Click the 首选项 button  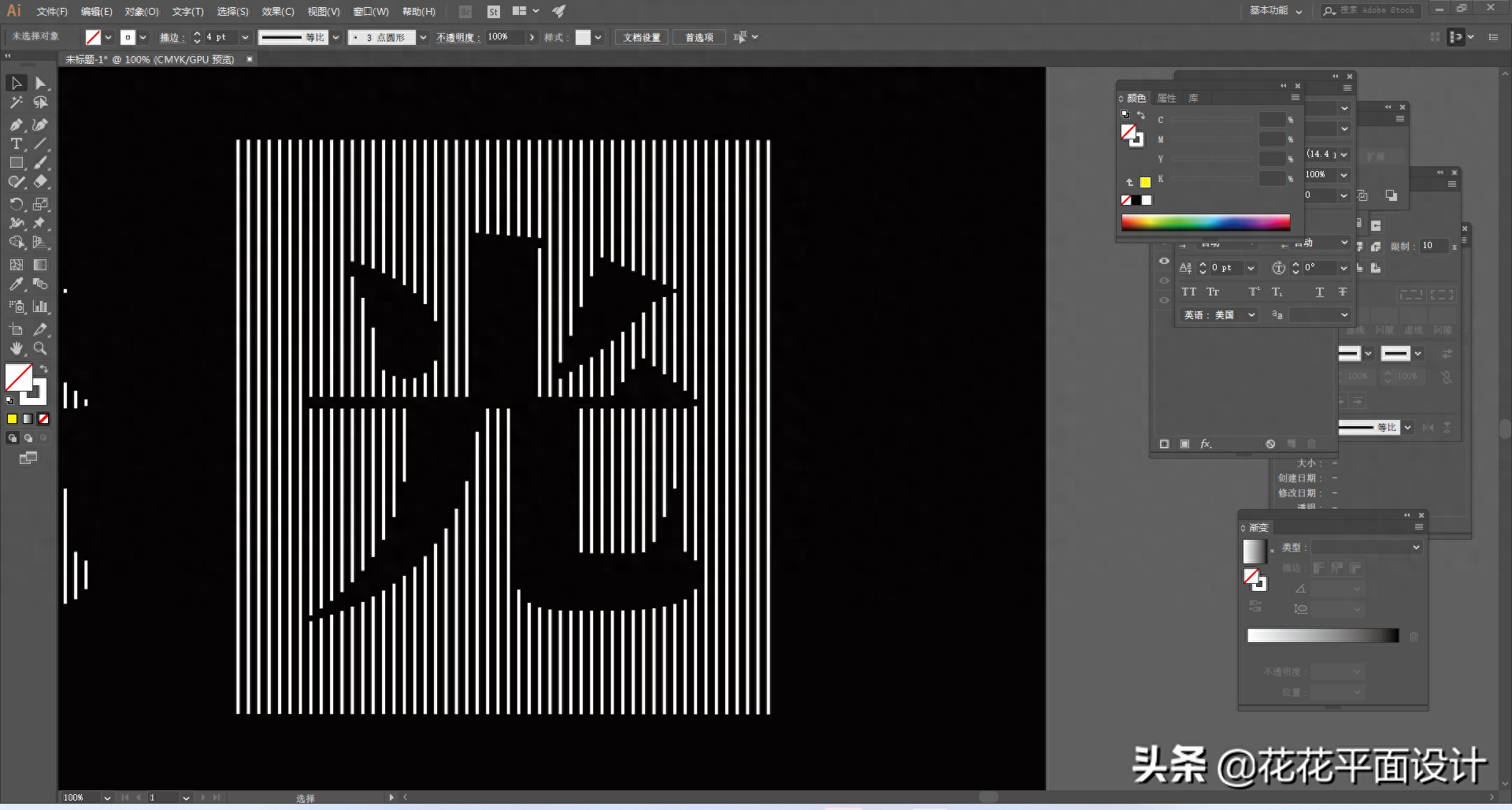click(x=699, y=38)
